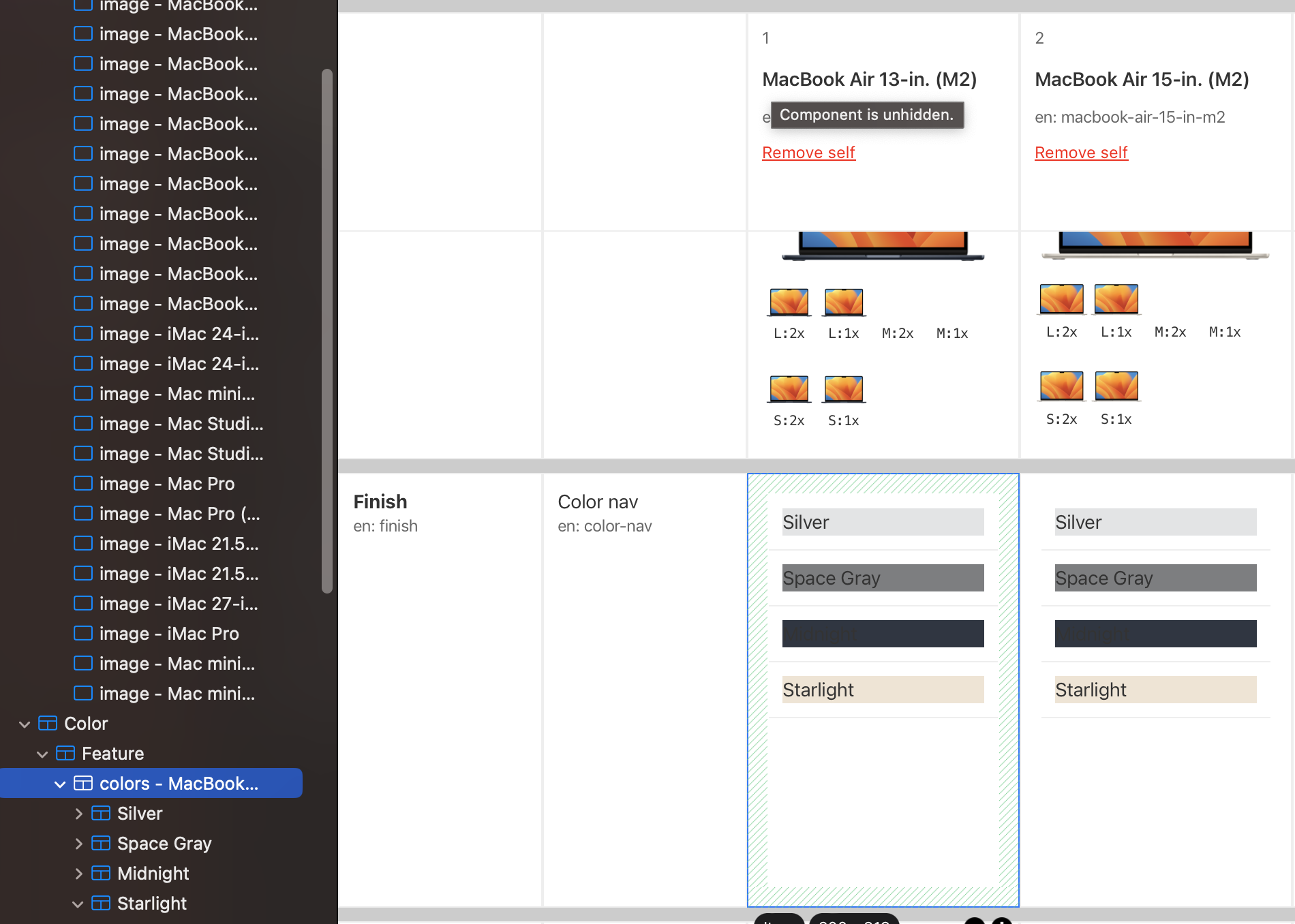The width and height of the screenshot is (1295, 924).
Task: Pick the Midnight swatch in the 15-in. column
Action: point(1156,634)
